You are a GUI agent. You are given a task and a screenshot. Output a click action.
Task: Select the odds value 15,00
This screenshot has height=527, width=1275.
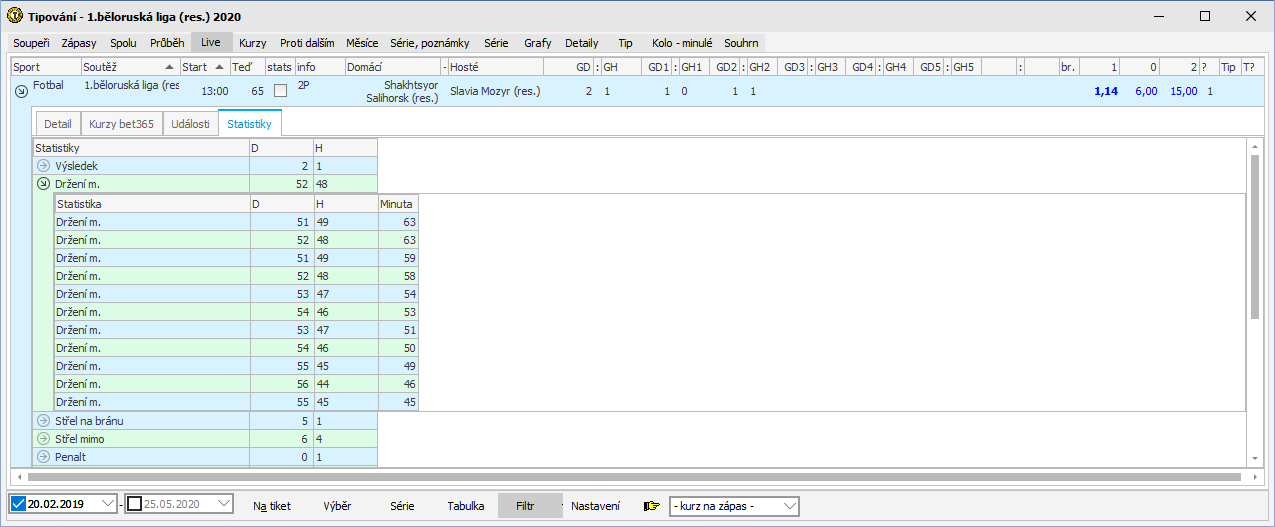coord(1183,91)
